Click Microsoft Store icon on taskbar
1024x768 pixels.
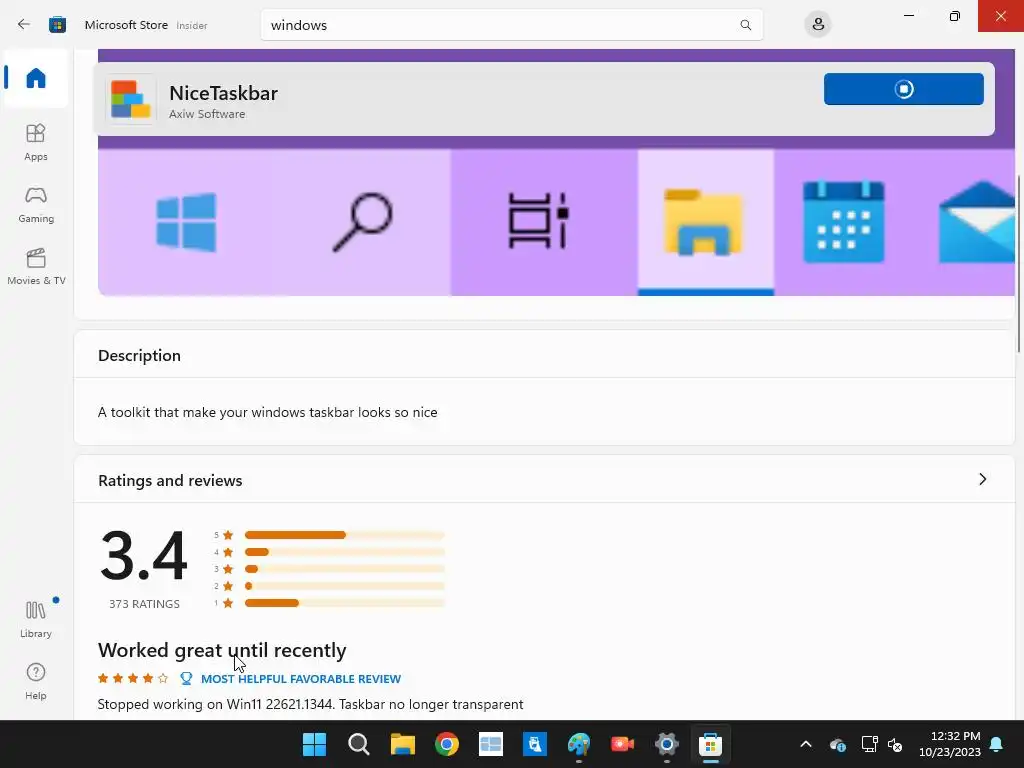tap(711, 744)
